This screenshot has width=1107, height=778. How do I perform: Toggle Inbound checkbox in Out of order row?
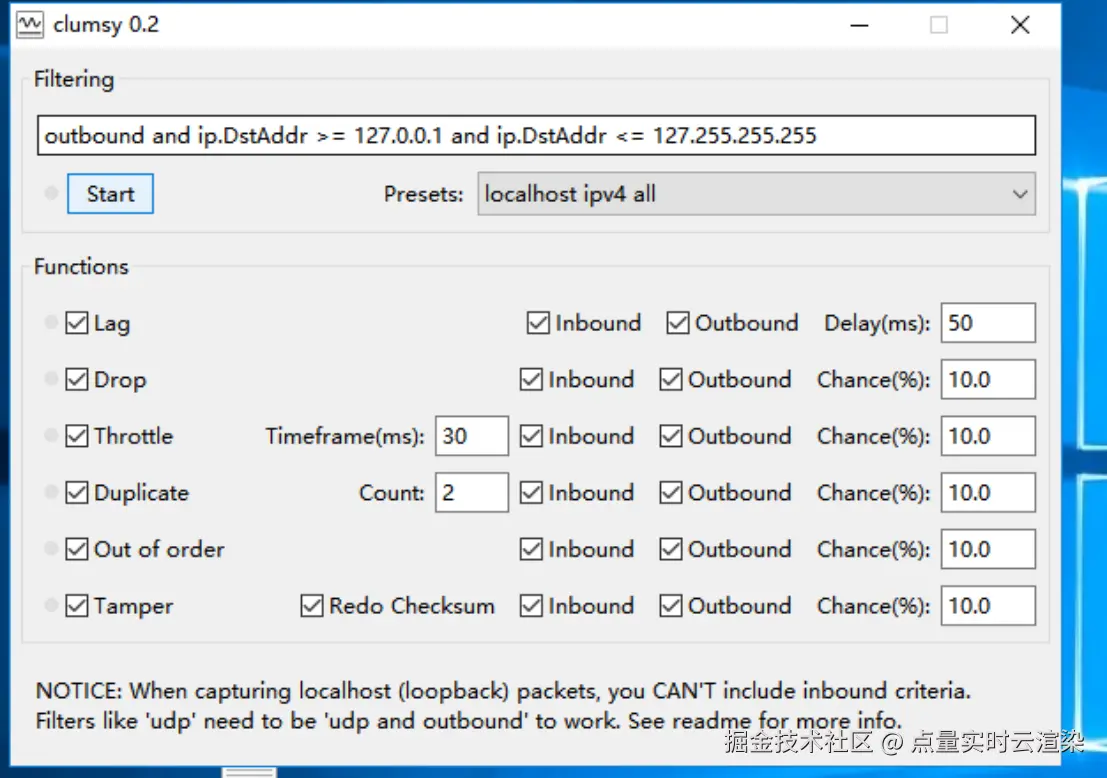[x=531, y=549]
